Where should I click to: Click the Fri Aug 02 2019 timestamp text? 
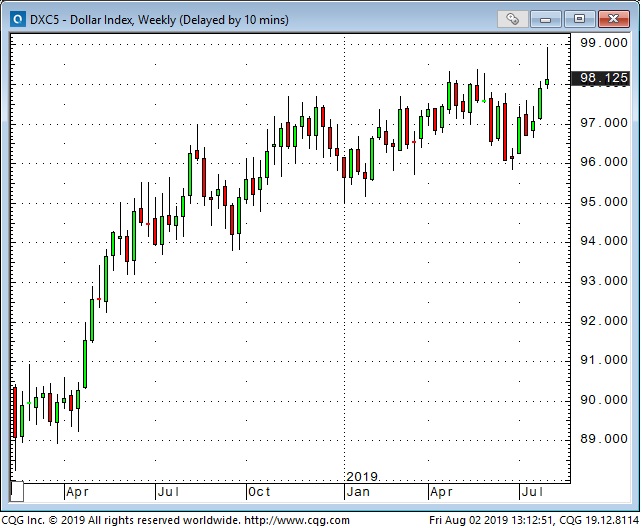pos(491,520)
